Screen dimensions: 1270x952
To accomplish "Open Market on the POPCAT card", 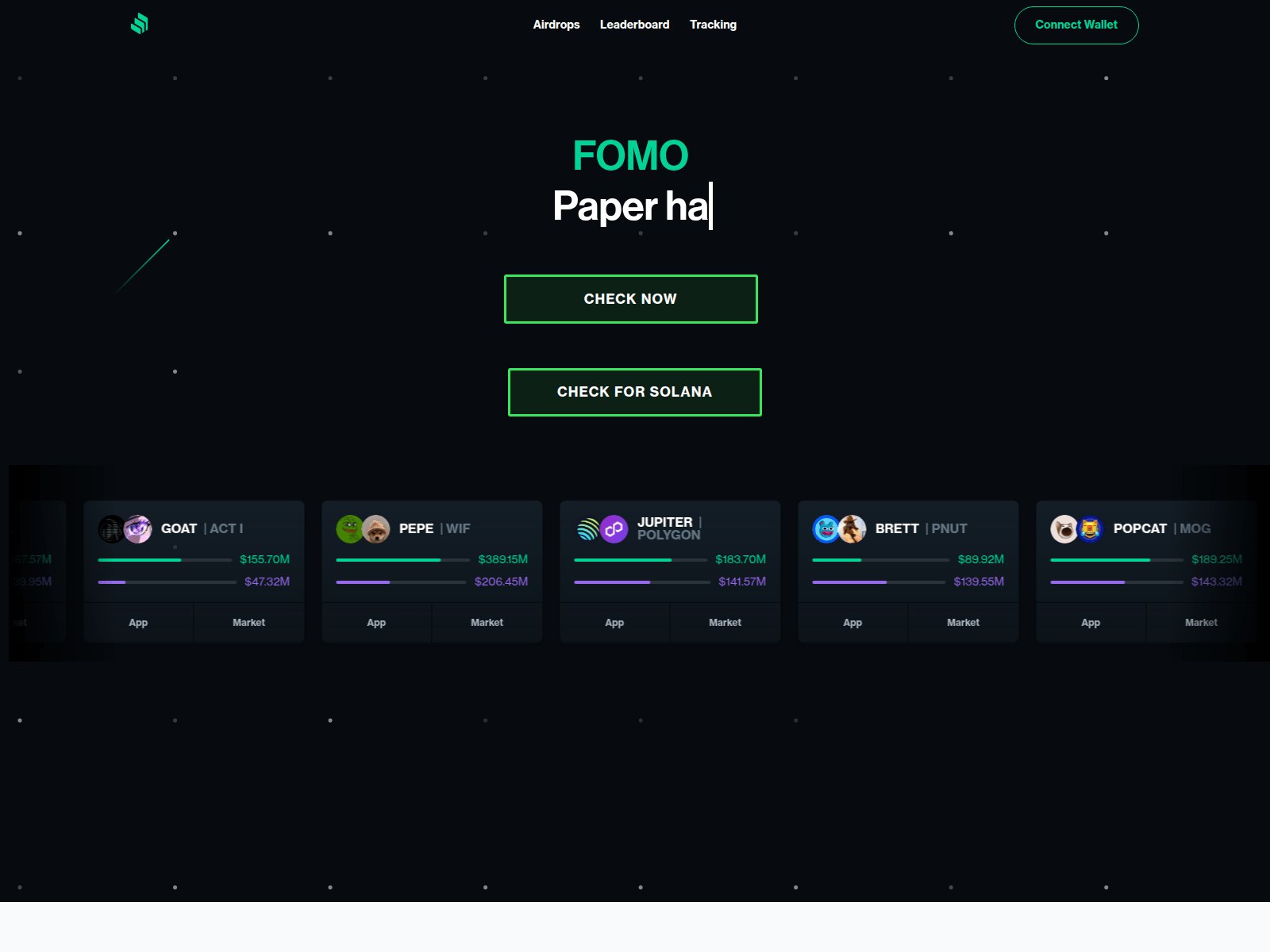I will point(1202,623).
